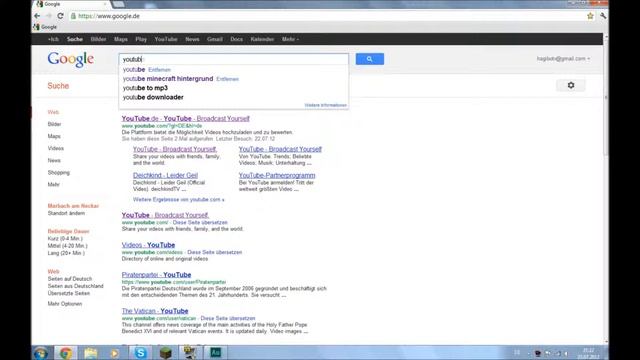640x360 pixels.
Task: Filter by Shopping in left sidebar
Action: click(x=59, y=173)
